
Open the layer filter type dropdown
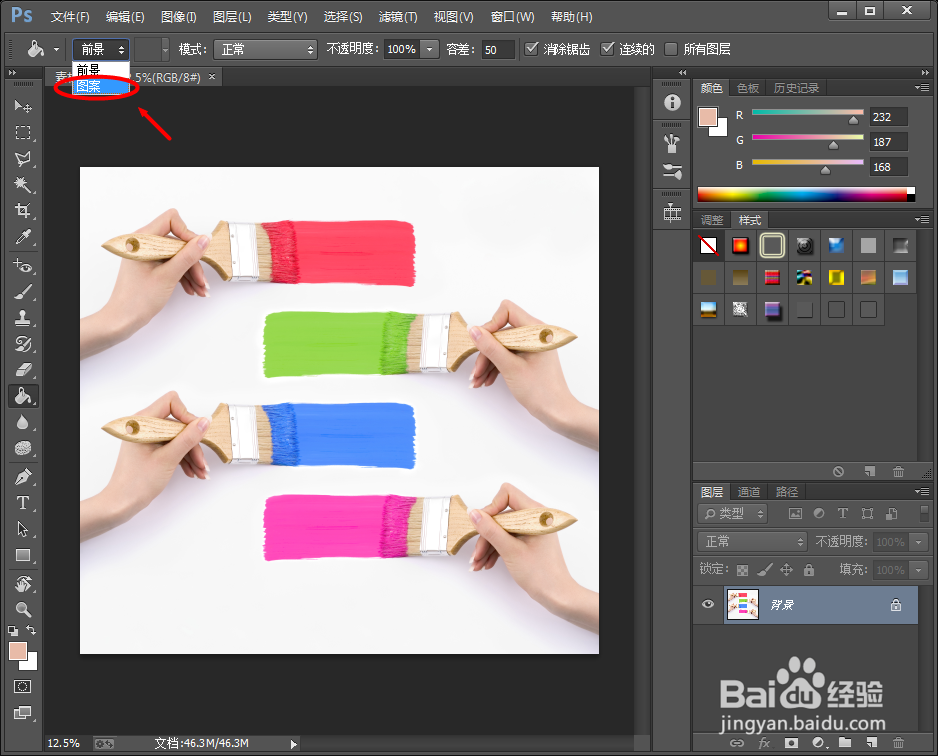coord(733,513)
